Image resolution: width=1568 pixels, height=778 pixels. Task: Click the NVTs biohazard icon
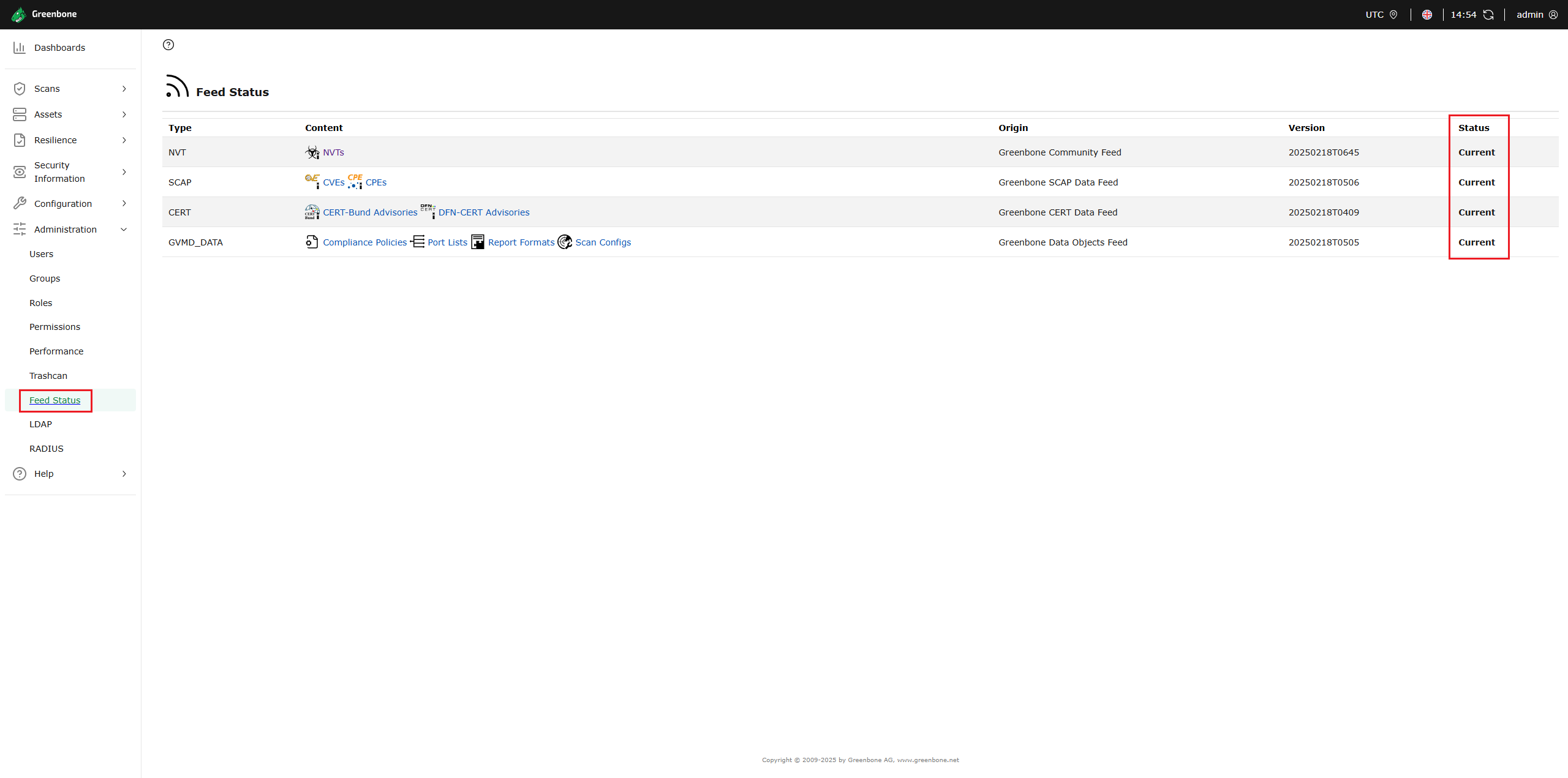(x=312, y=152)
